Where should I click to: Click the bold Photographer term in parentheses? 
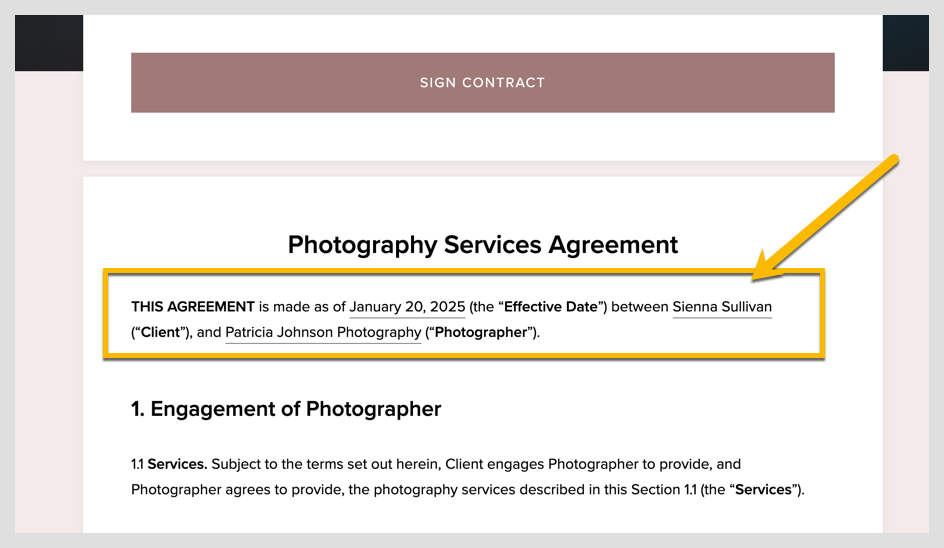480,332
